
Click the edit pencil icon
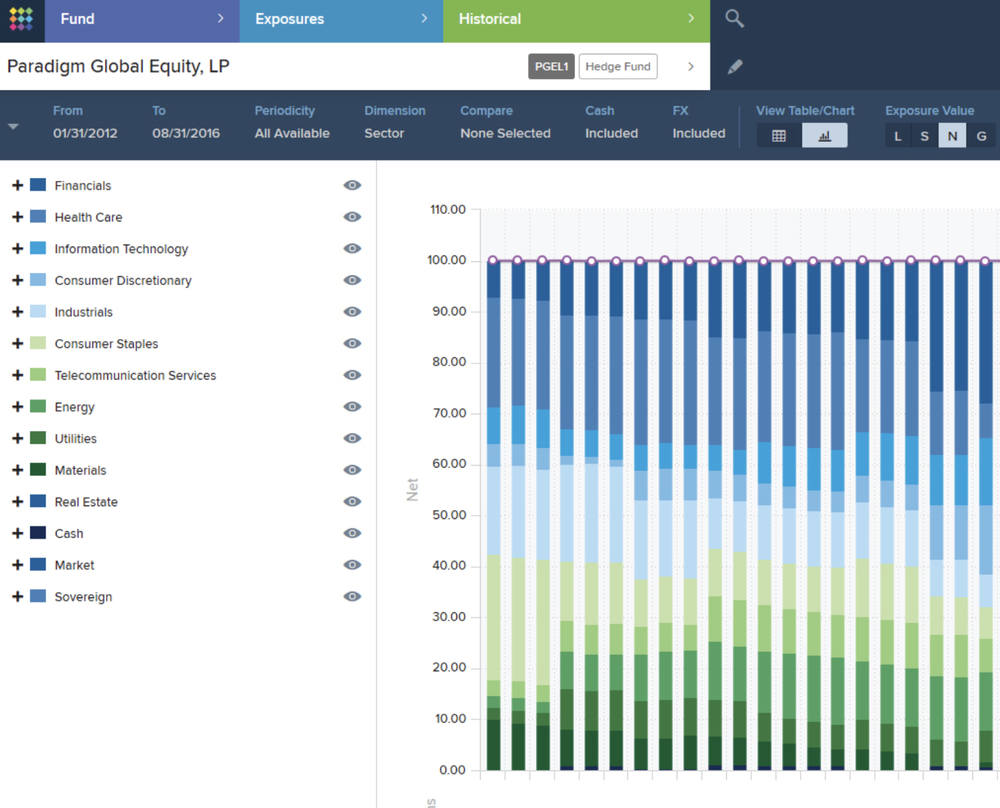[735, 66]
